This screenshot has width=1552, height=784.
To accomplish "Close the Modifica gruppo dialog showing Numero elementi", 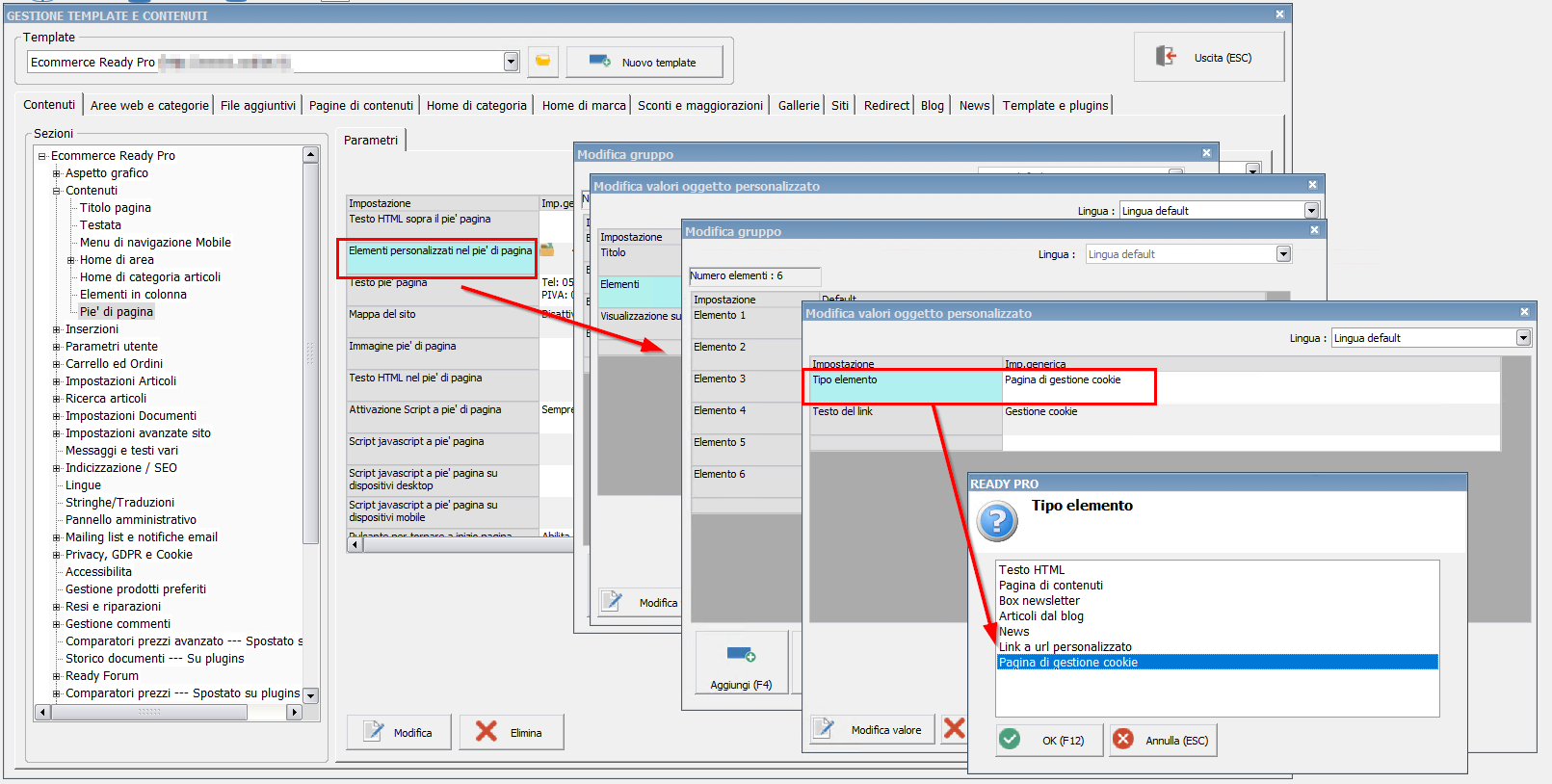I will coord(1314,230).
